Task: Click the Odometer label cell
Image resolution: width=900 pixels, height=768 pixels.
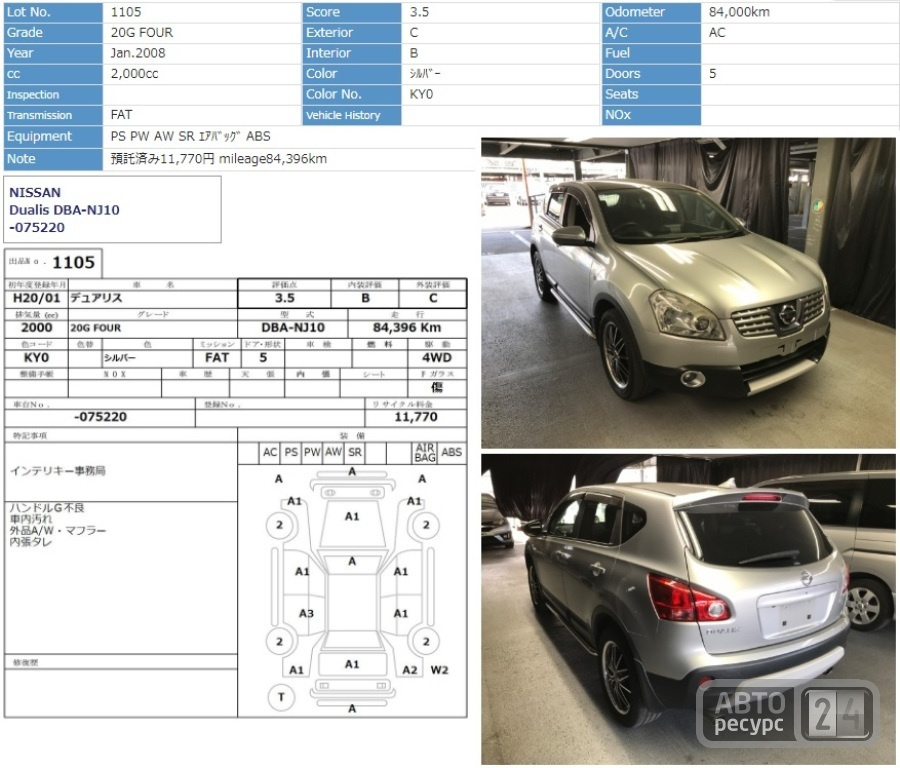Action: tap(651, 12)
